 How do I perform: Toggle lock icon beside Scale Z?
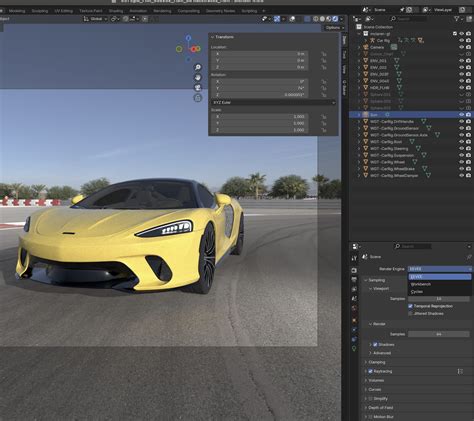(x=323, y=130)
